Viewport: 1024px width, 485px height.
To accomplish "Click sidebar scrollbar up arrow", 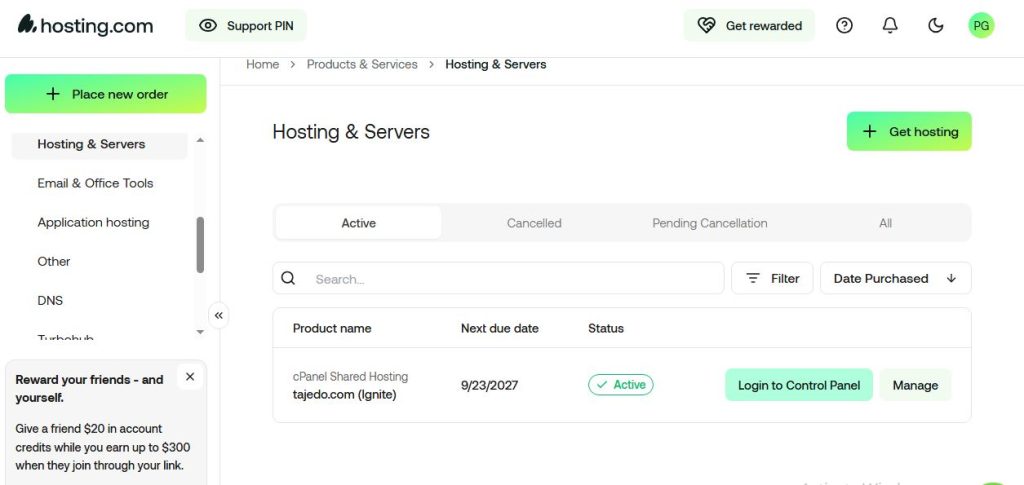I will pyautogui.click(x=200, y=140).
